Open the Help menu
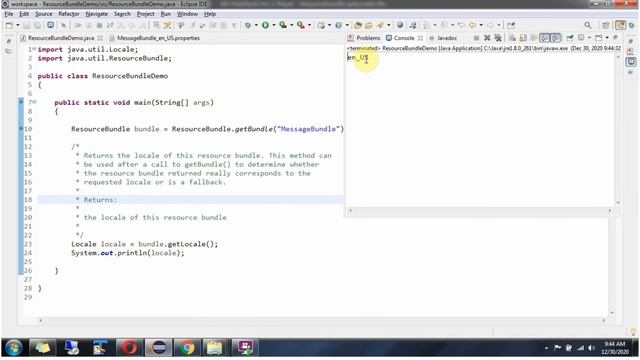This screenshot has width=640, height=360. point(210,14)
